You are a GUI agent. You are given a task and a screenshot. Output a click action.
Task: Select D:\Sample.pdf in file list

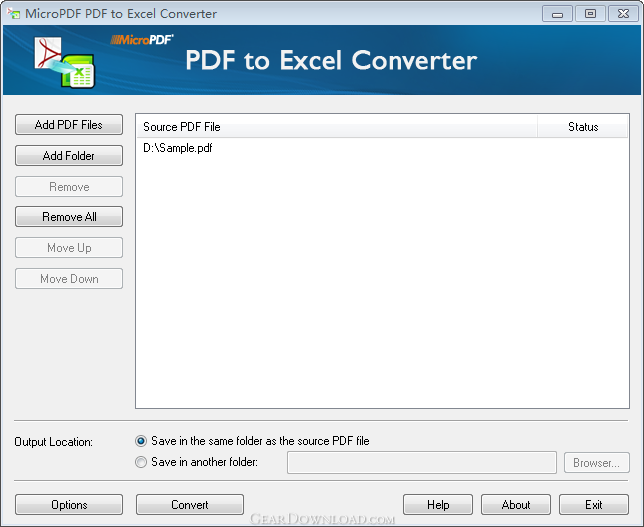[177, 148]
